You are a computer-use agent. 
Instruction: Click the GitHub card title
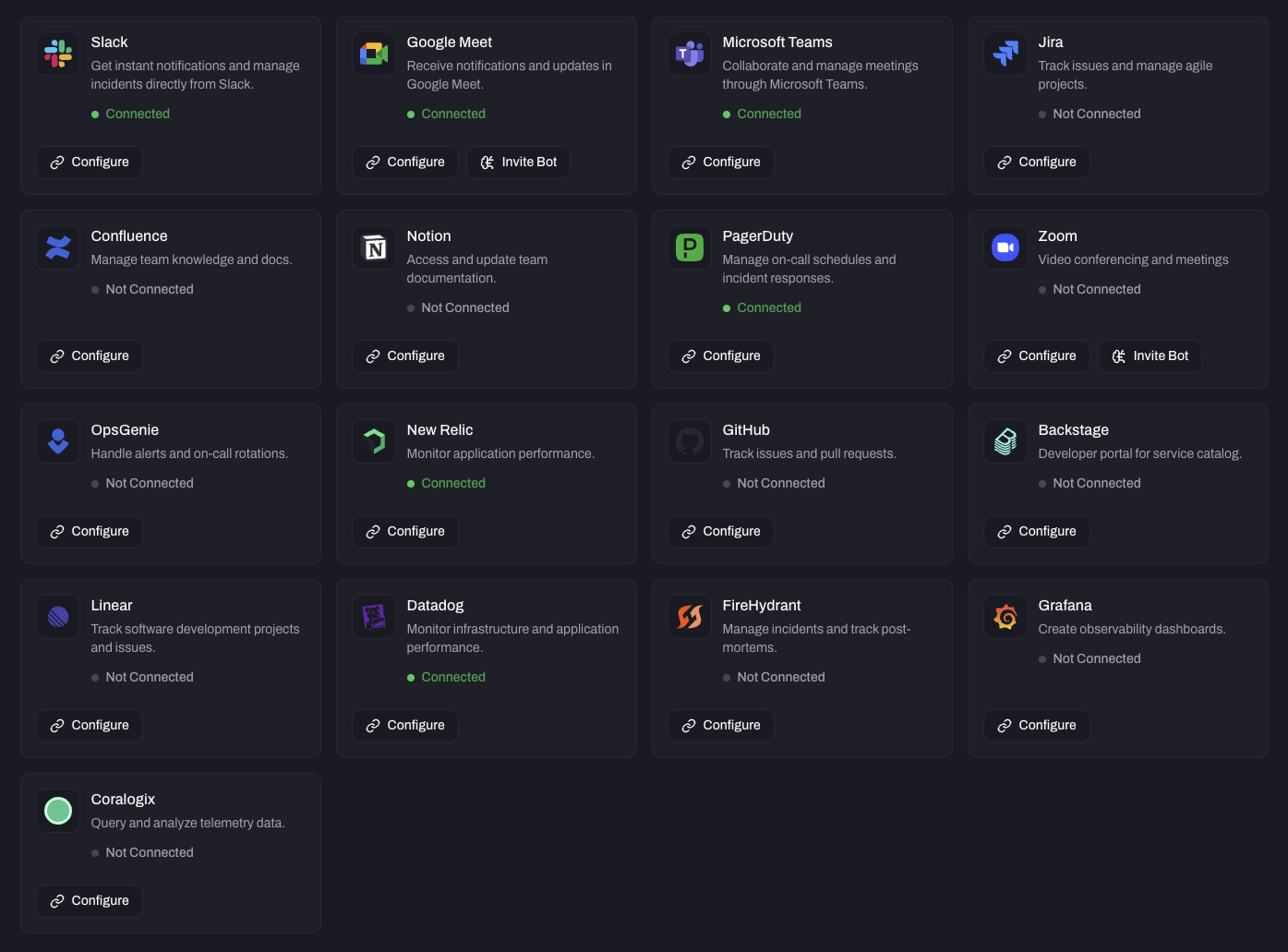[x=746, y=430]
